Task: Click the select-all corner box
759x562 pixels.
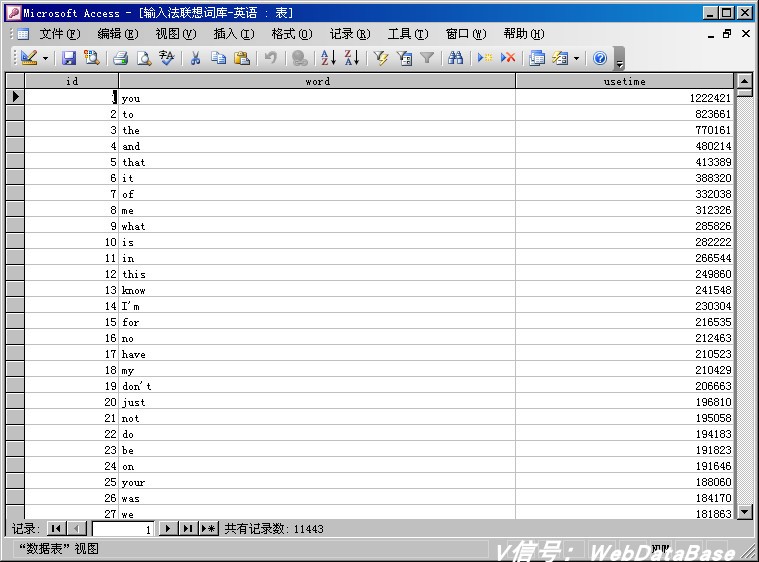Action: (x=15, y=81)
